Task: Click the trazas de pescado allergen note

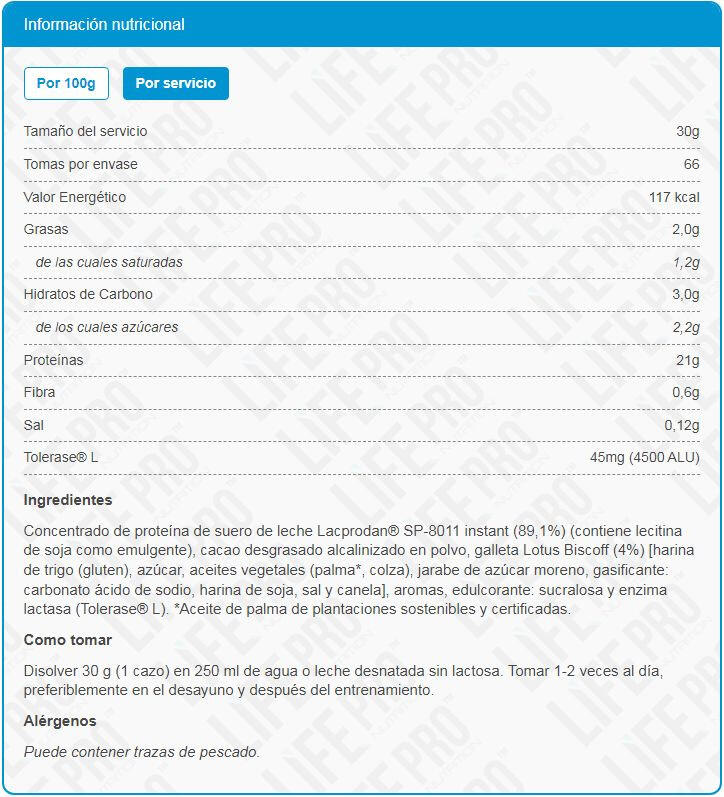Action: 141,752
